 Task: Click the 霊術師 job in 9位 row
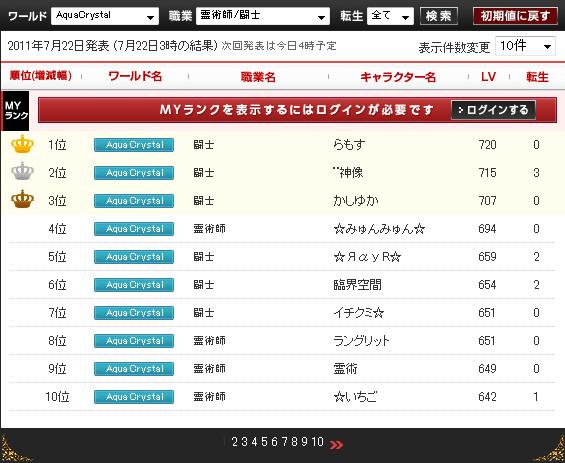pos(209,369)
